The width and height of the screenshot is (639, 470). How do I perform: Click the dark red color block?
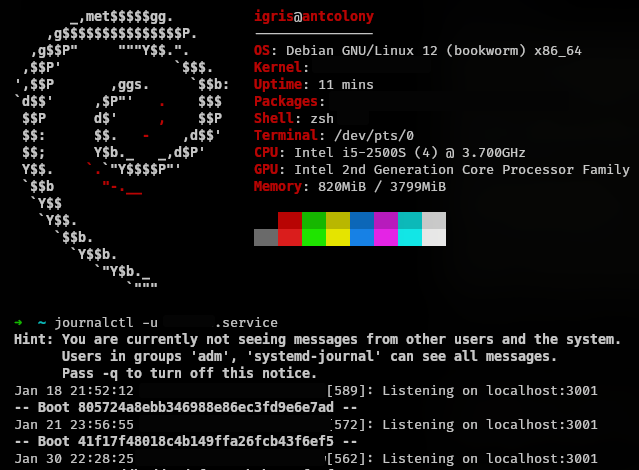pyautogui.click(x=290, y=220)
